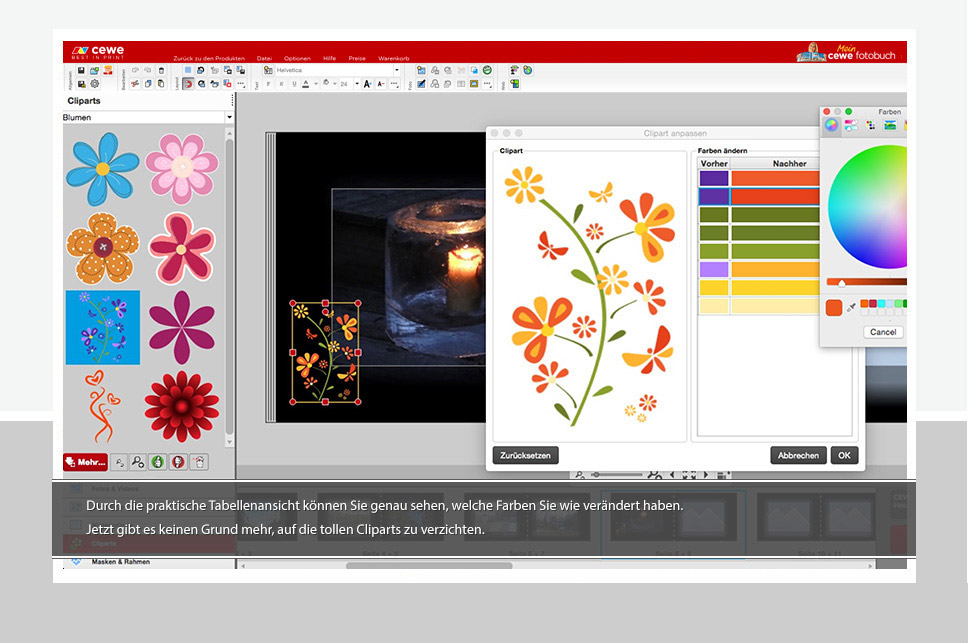Click the red thumbs-down icon below cliparts

[178, 462]
